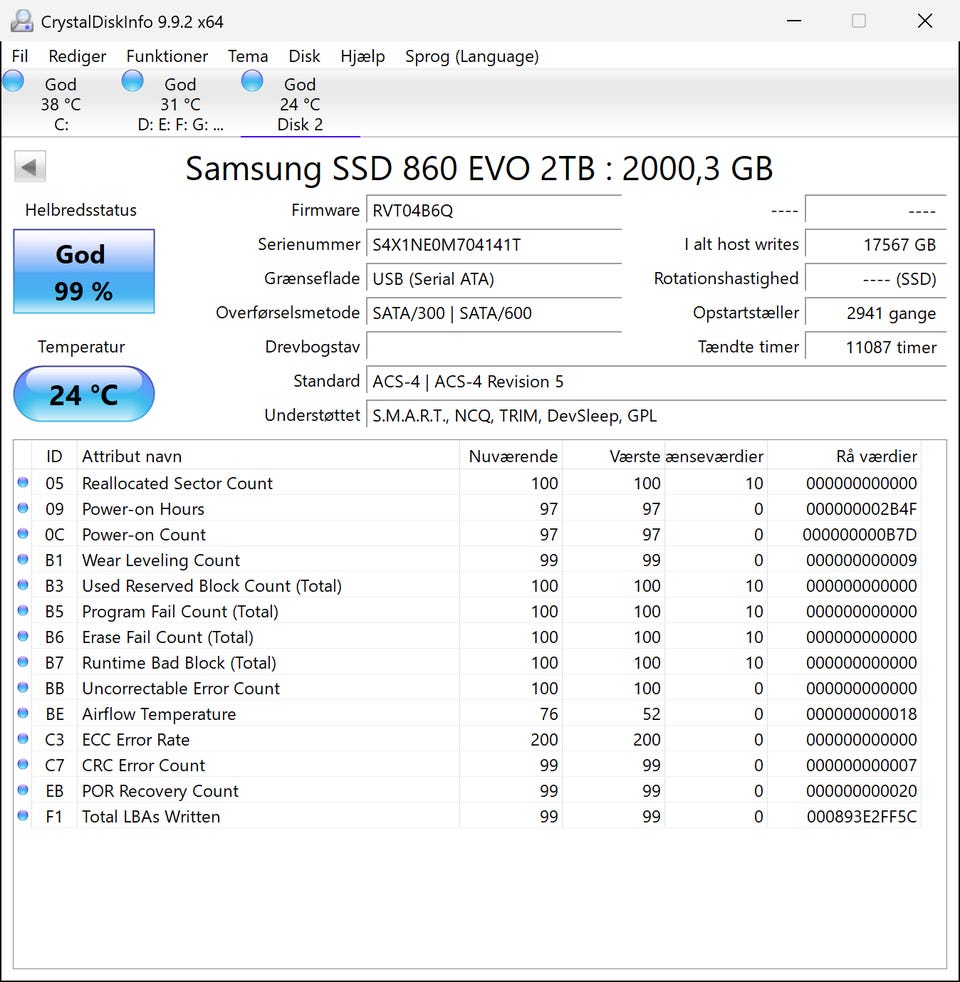
Task: Click the serial number field S4X1NE0M704141T
Action: click(493, 244)
